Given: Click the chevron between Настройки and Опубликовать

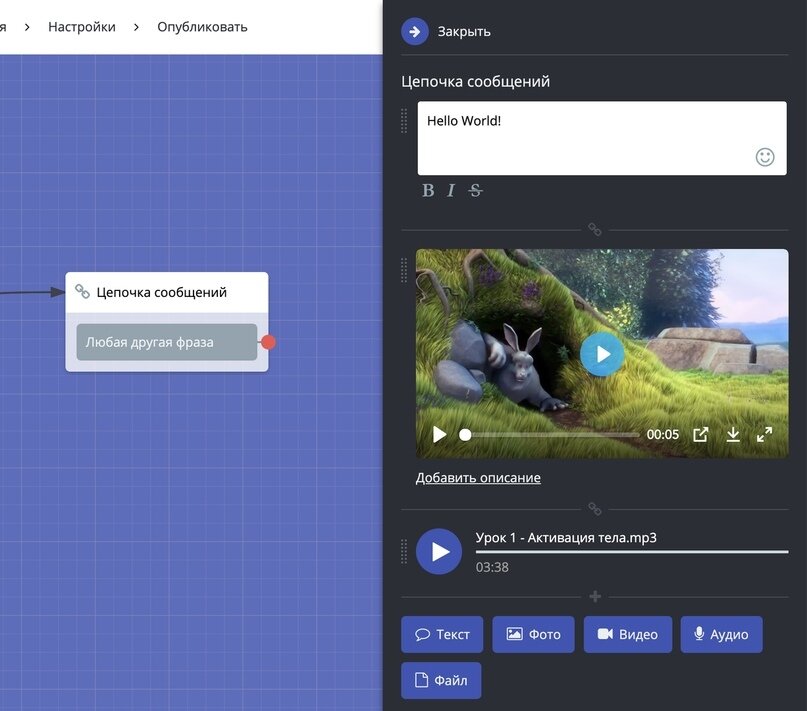Looking at the screenshot, I should (x=136, y=27).
